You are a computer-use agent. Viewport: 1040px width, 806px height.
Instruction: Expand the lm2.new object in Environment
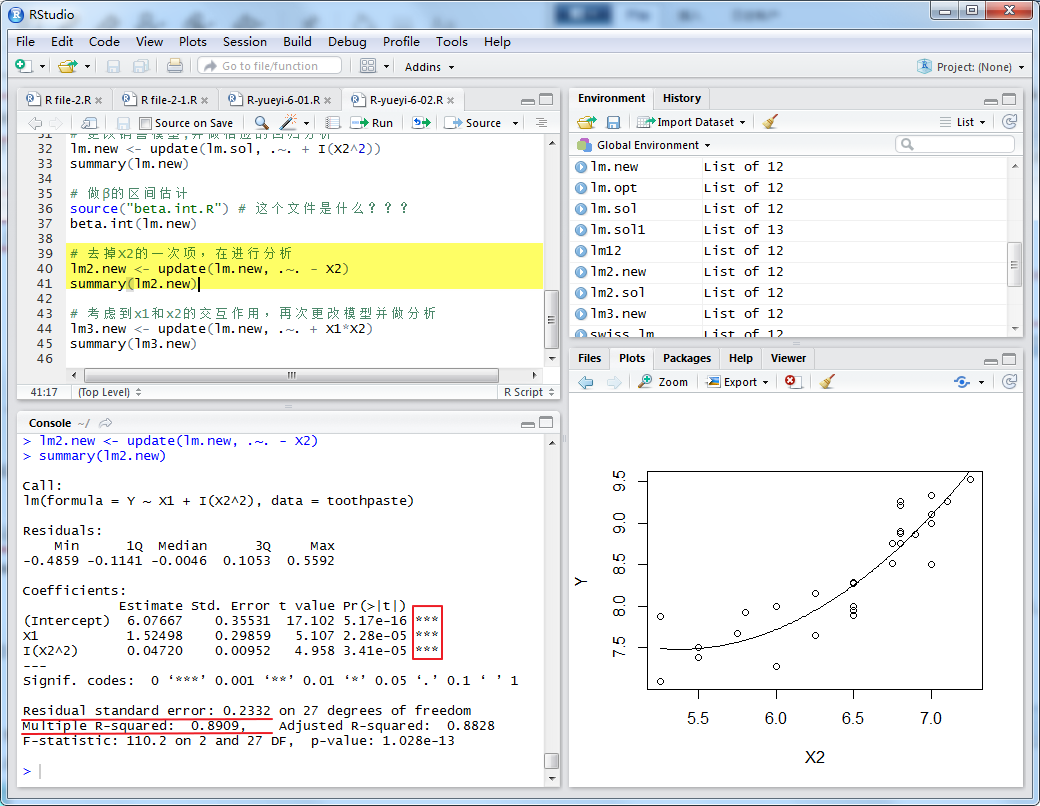click(x=581, y=272)
